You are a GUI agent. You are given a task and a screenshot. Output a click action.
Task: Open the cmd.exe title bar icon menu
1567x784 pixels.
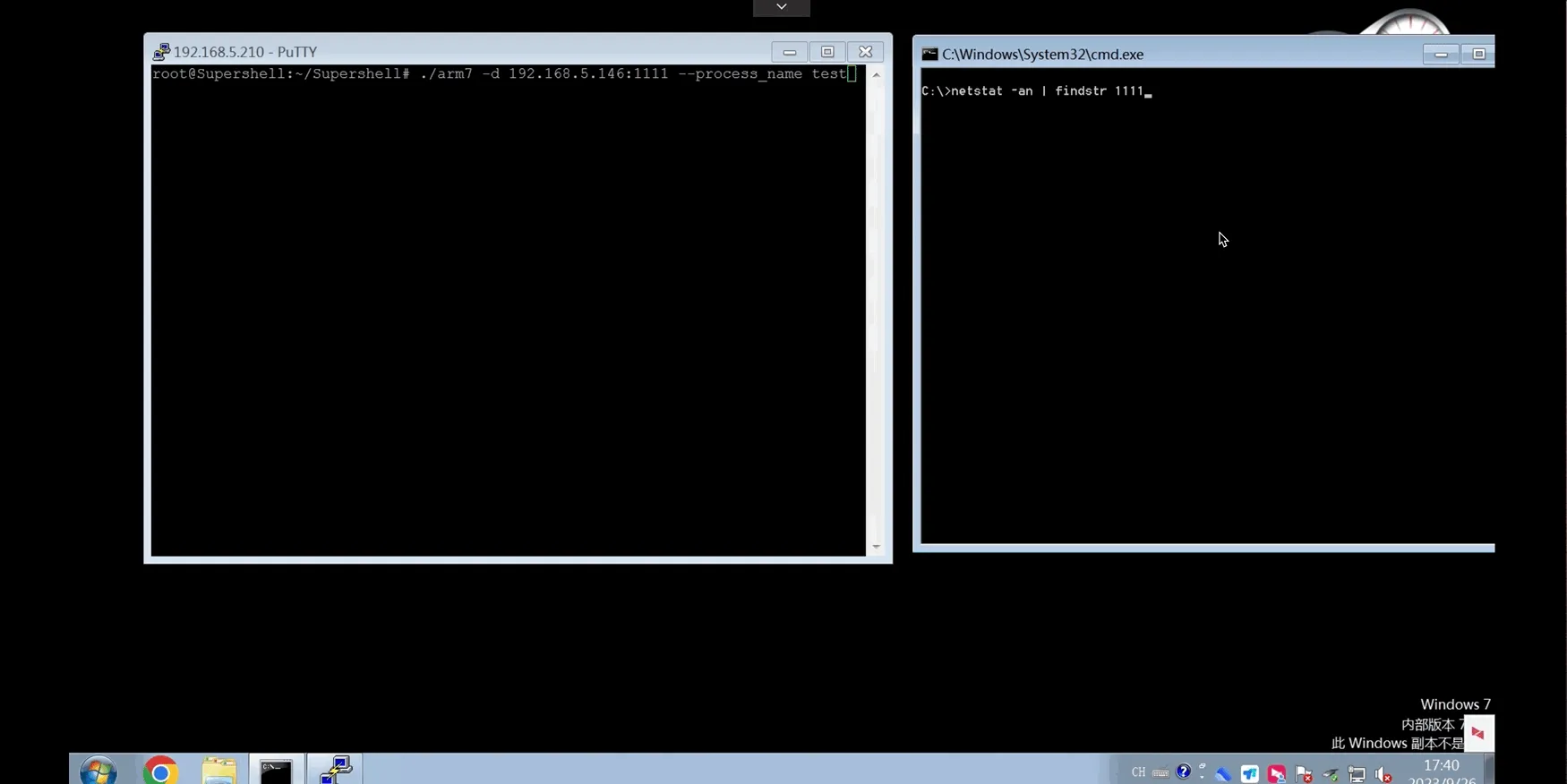[x=929, y=55]
